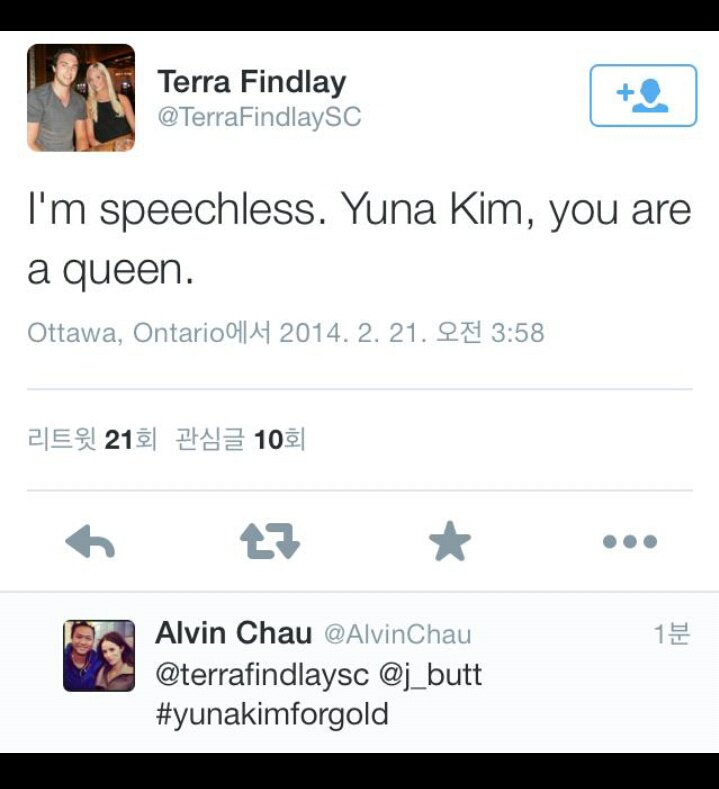Screen dimensions: 719x789
Task: Open the Terra Findlay display name
Action: (252, 82)
